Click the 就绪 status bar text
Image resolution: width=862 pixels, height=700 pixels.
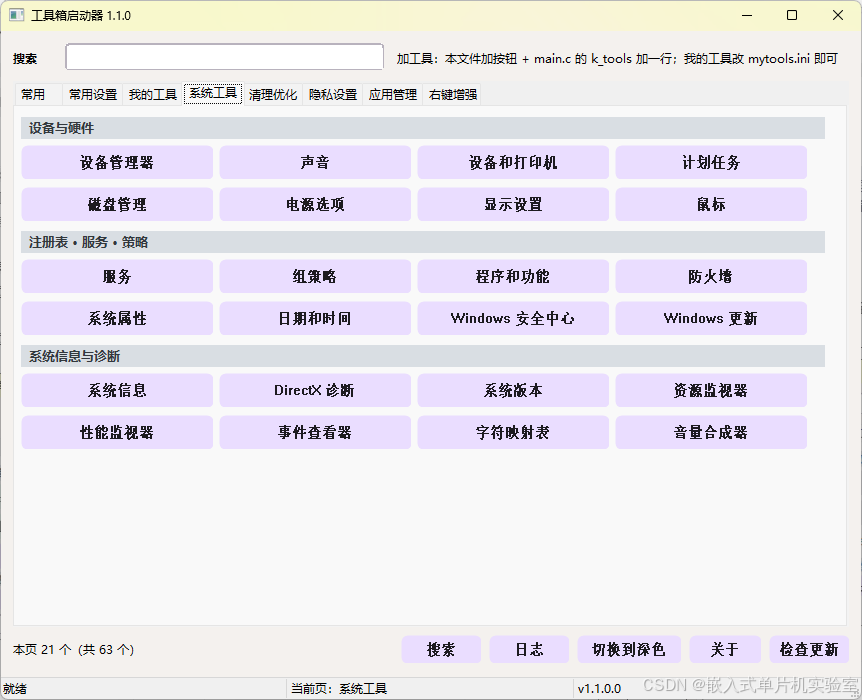pyautogui.click(x=15, y=689)
